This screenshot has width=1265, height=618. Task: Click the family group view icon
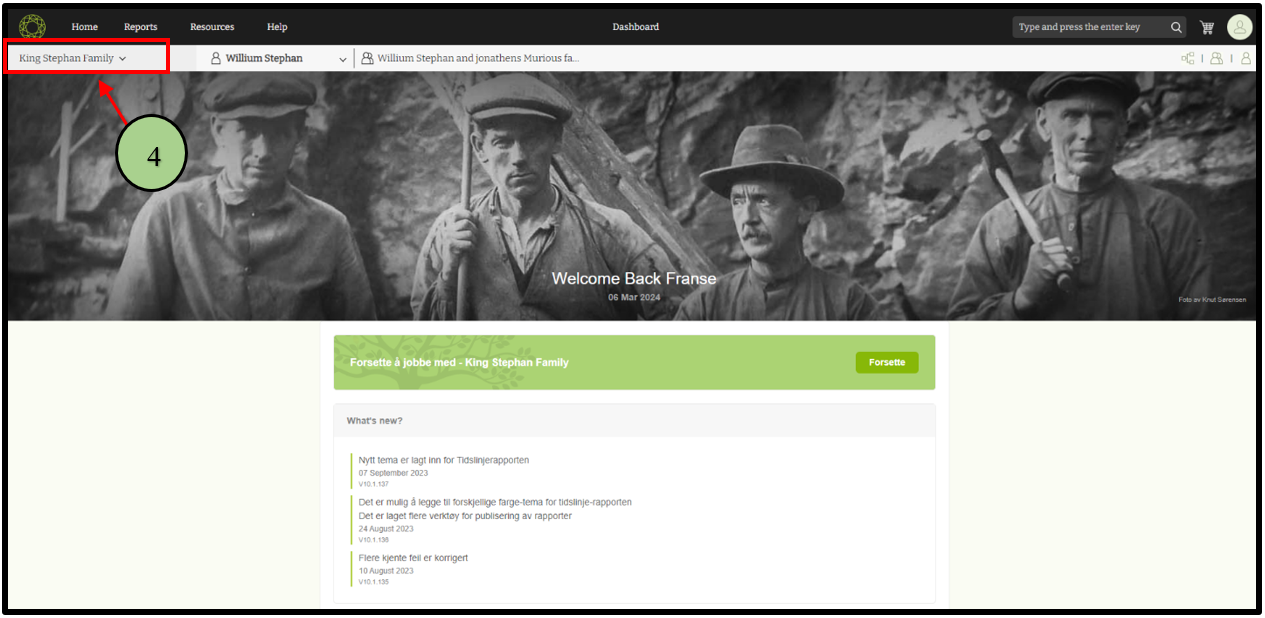coord(1216,59)
